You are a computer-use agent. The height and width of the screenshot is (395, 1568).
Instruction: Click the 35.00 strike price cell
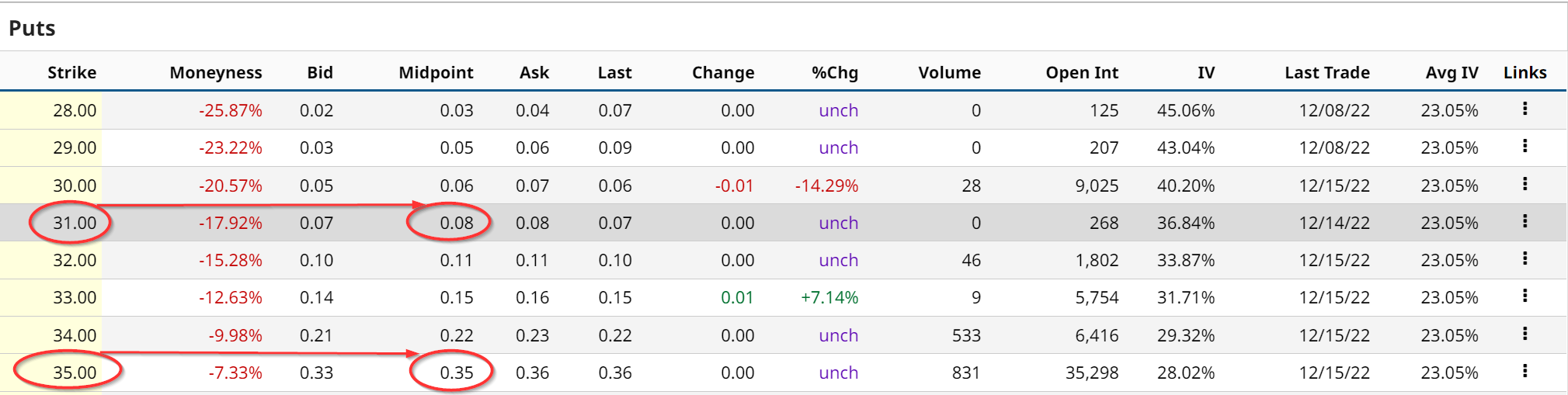(75, 373)
